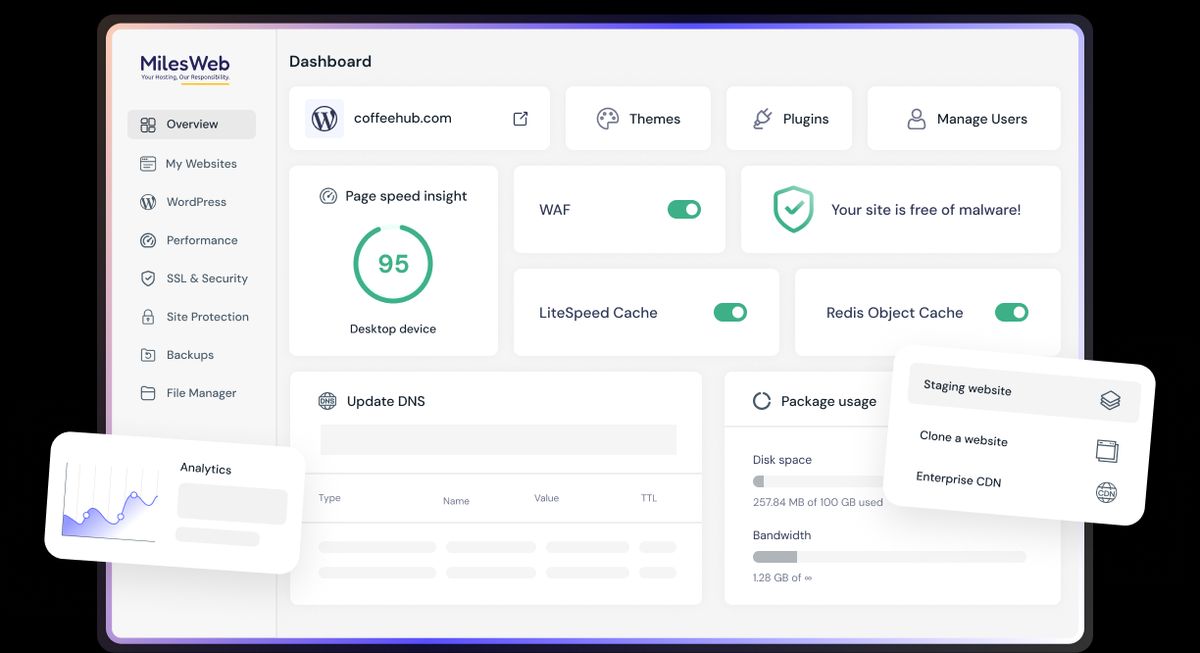
Task: Open the Themes button
Action: (x=638, y=119)
